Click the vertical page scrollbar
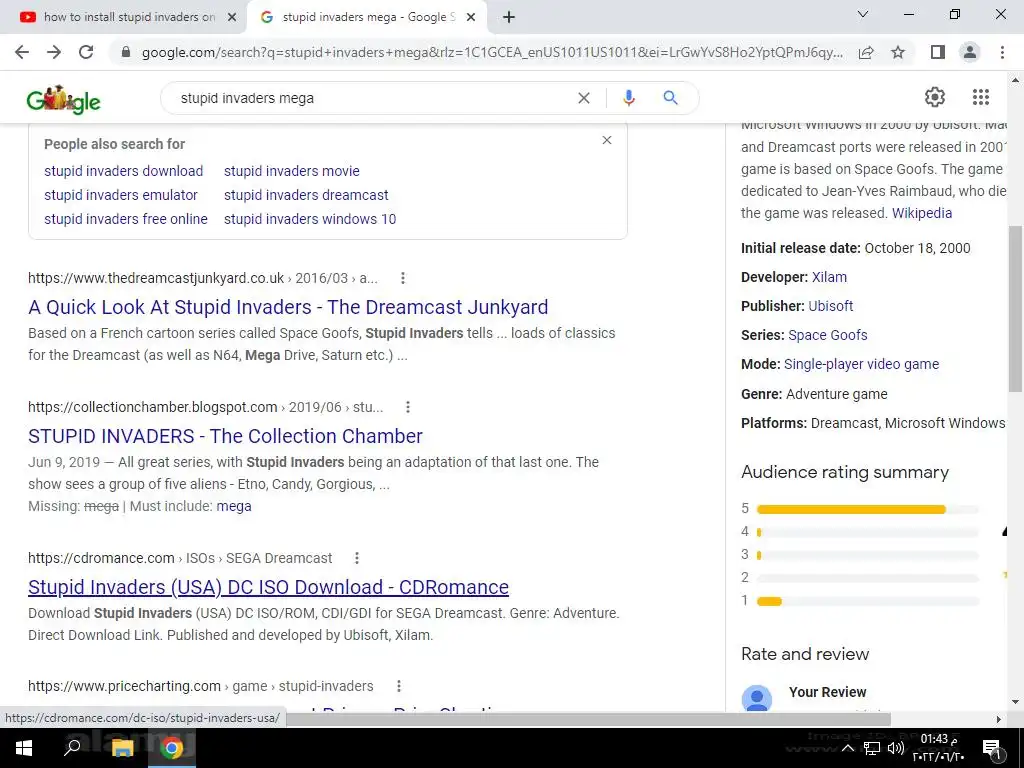The height and width of the screenshot is (768, 1024). (x=1016, y=309)
